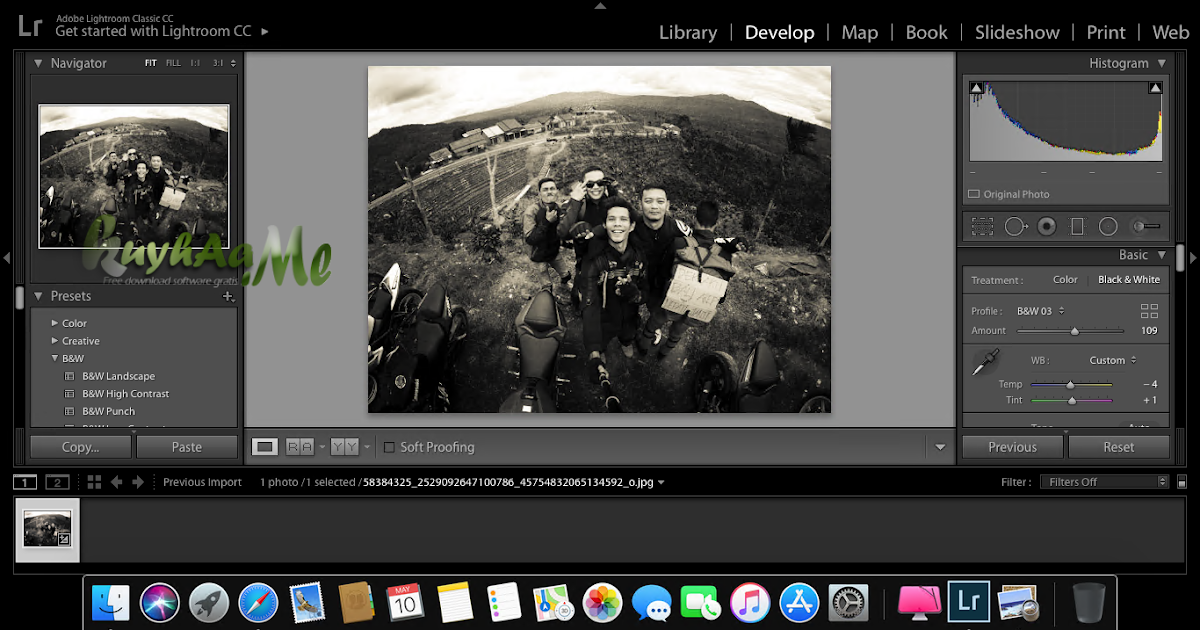Show main window display button 1
Viewport: 1200px width, 630px height.
(x=25, y=482)
